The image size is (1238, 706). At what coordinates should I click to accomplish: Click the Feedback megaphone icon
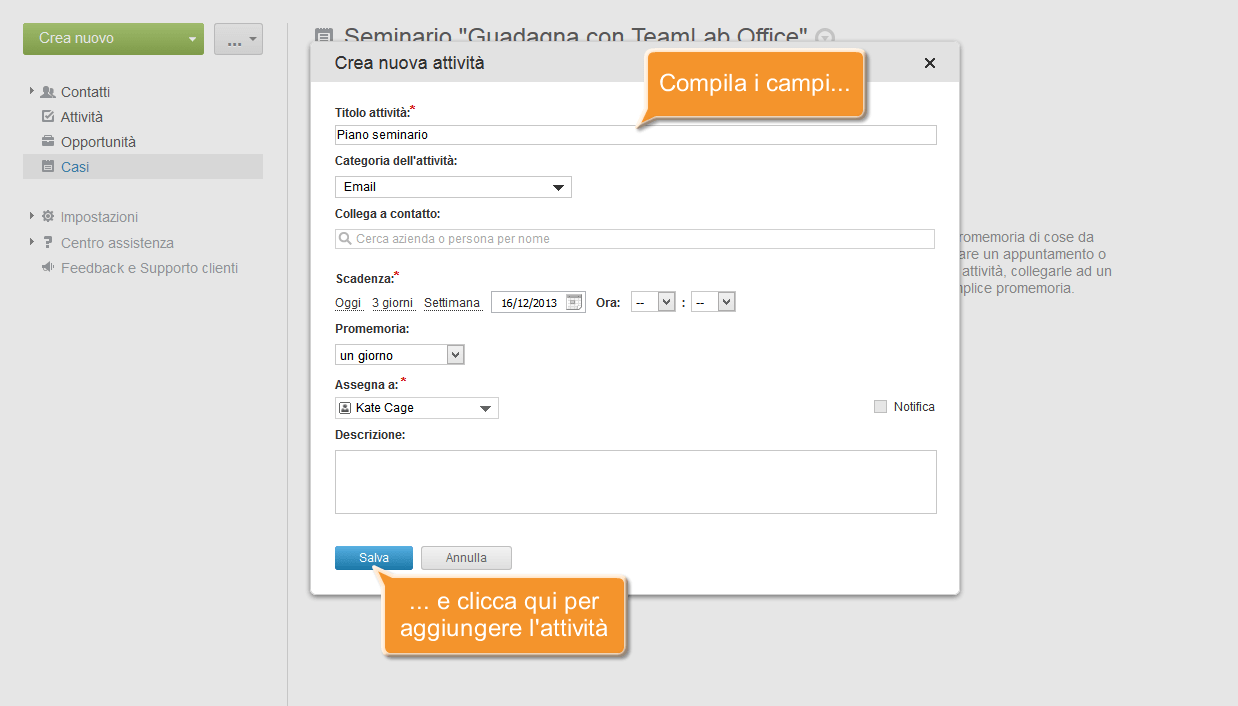coord(48,268)
